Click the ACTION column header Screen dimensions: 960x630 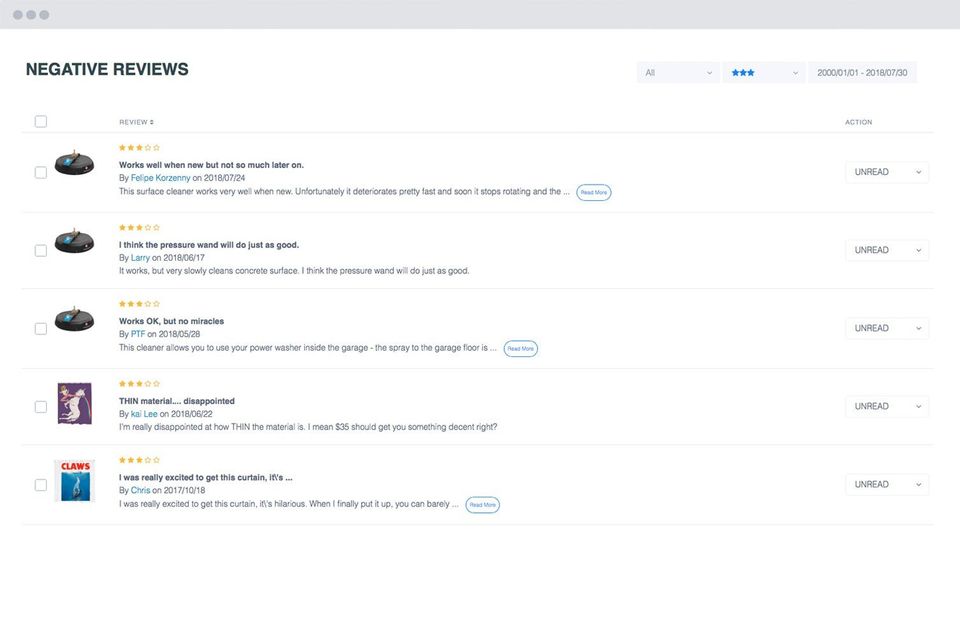[x=858, y=122]
